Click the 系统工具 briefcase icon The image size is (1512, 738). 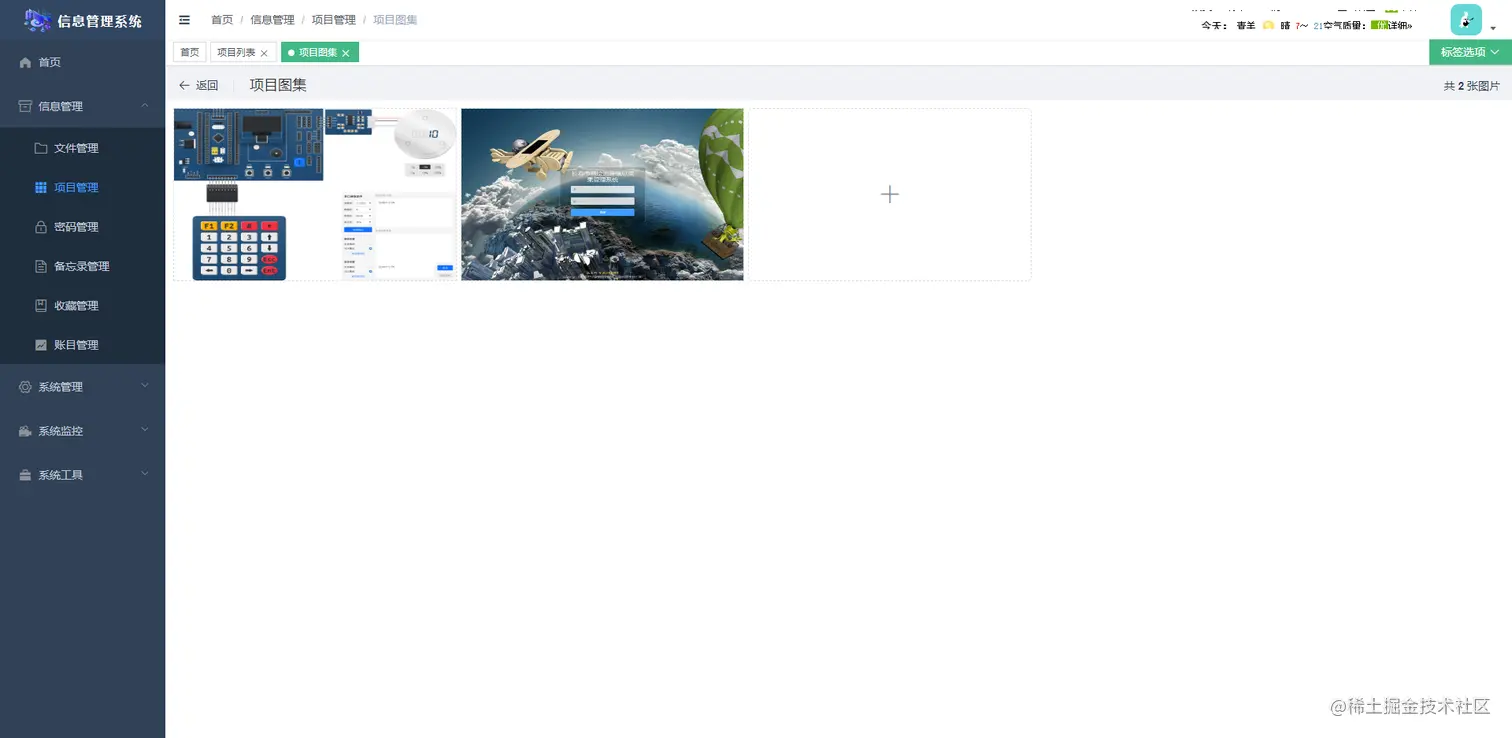pyautogui.click(x=25, y=475)
